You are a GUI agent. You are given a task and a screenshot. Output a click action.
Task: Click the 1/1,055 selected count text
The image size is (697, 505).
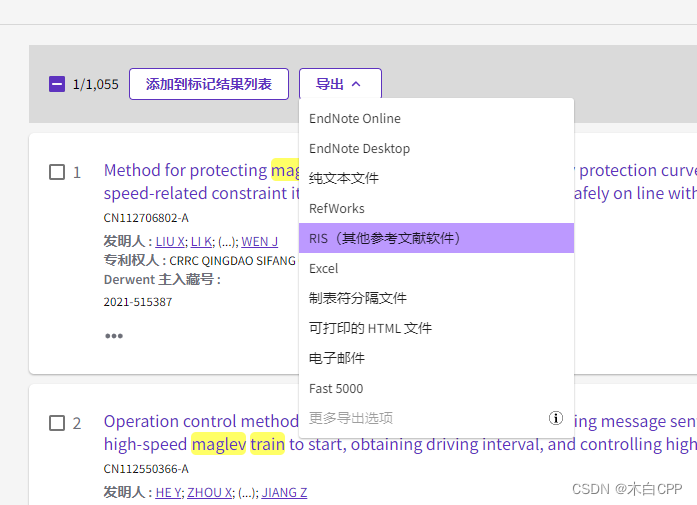[96, 84]
